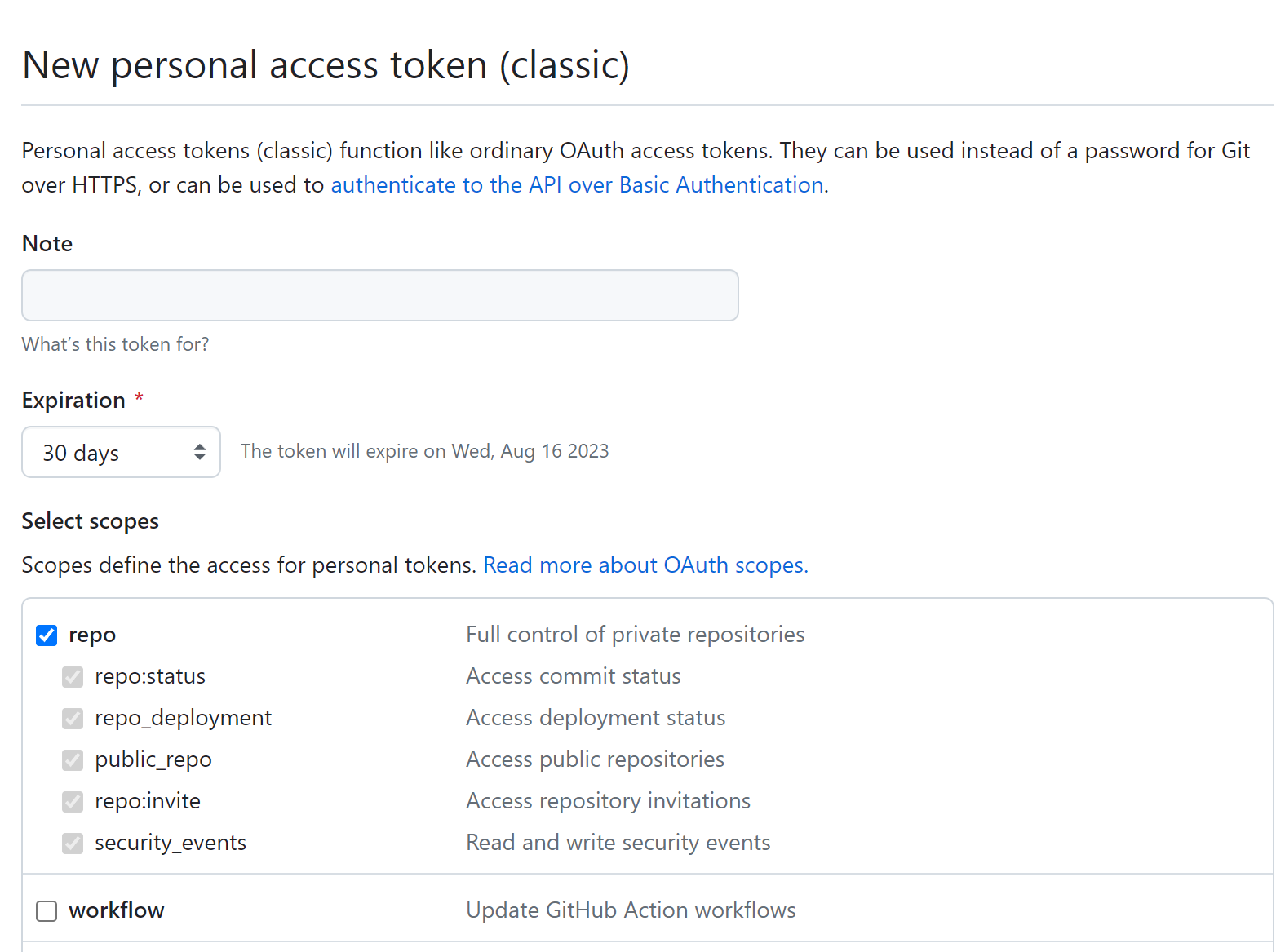Click the repo:invite checkbox
The width and height of the screenshot is (1285, 952).
[x=73, y=802]
